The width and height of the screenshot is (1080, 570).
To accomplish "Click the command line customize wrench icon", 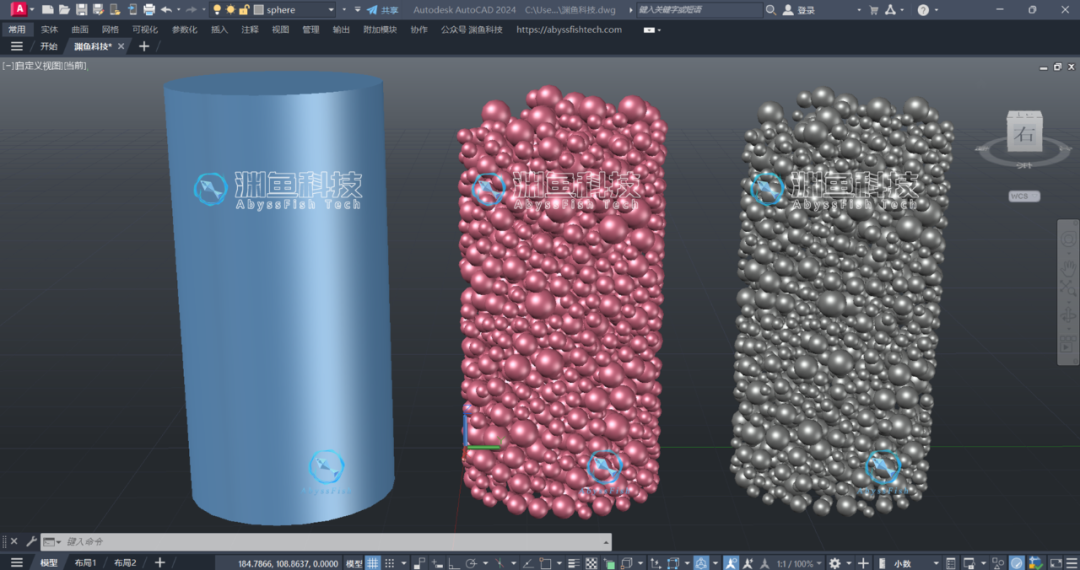I will [x=32, y=542].
